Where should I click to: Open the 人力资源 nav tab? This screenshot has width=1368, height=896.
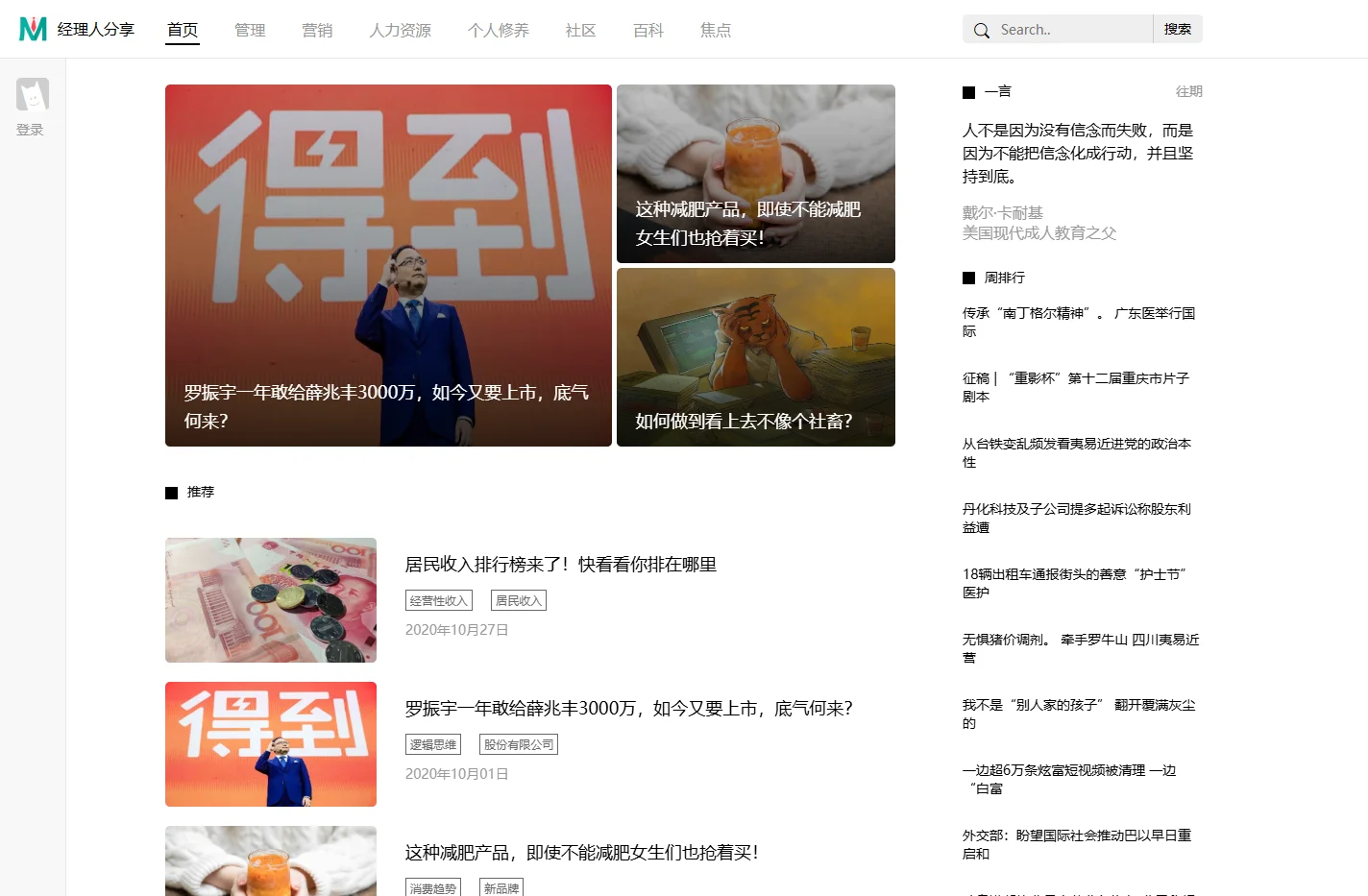pos(401,30)
